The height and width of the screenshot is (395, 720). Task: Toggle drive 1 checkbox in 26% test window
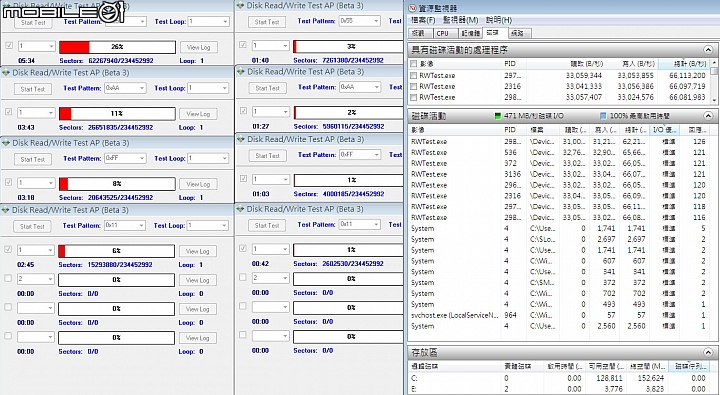[x=9, y=45]
